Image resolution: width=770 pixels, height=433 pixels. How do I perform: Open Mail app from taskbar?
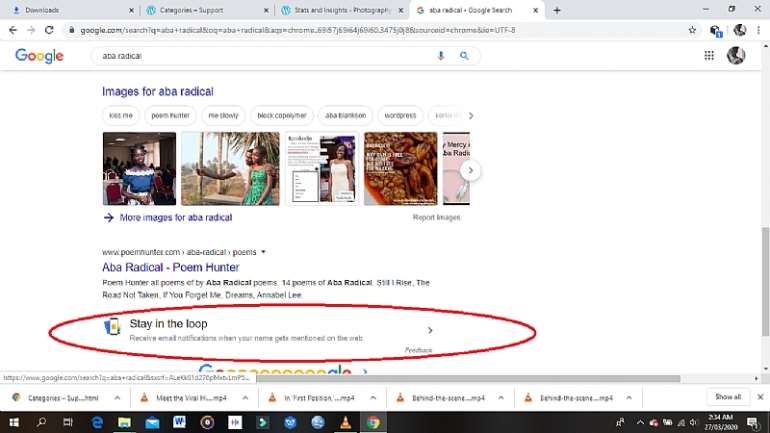click(152, 422)
